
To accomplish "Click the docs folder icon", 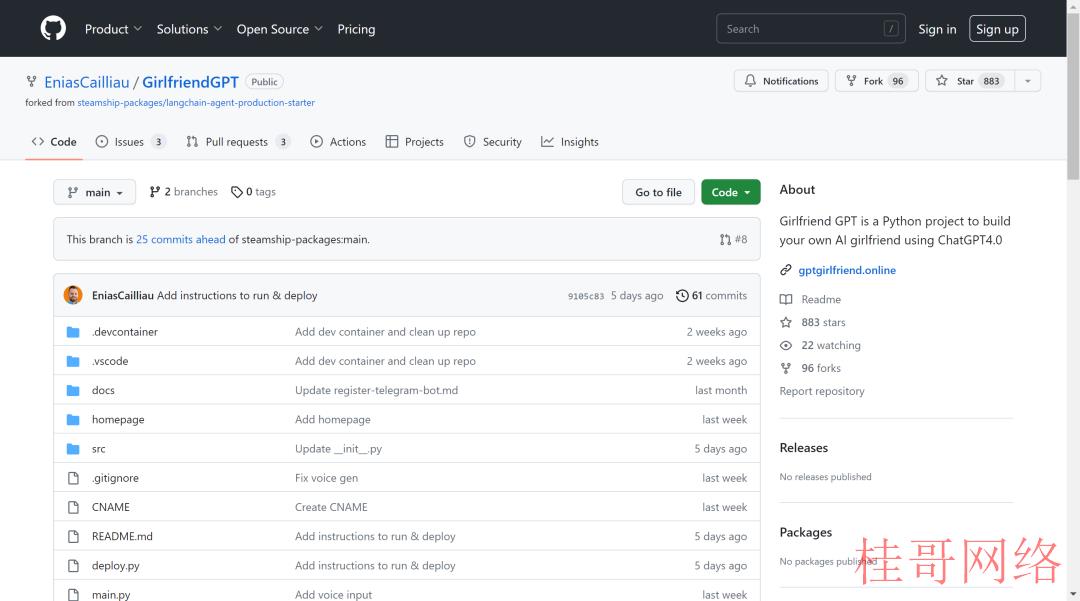I will (x=73, y=390).
